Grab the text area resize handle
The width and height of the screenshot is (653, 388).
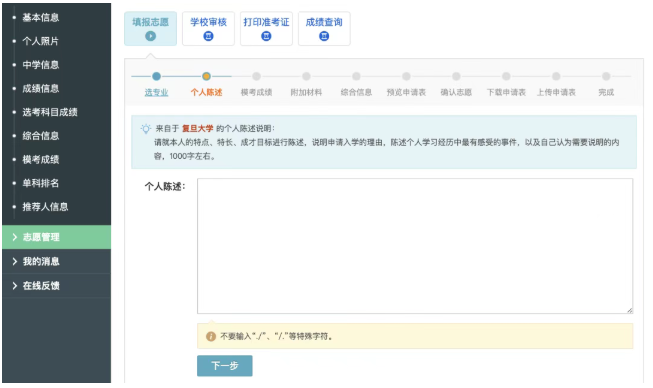coord(629,310)
